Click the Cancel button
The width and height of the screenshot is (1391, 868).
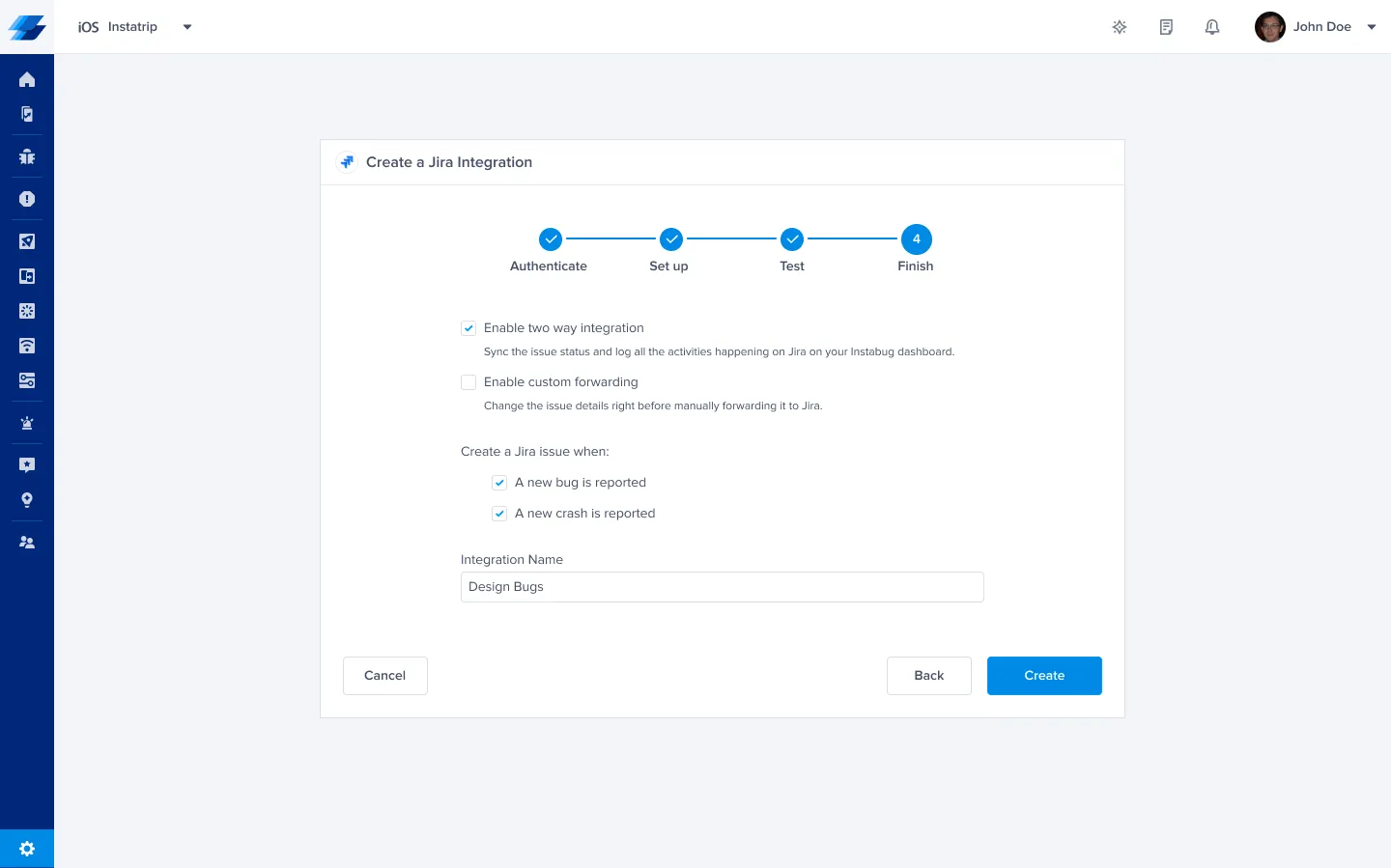(x=385, y=676)
